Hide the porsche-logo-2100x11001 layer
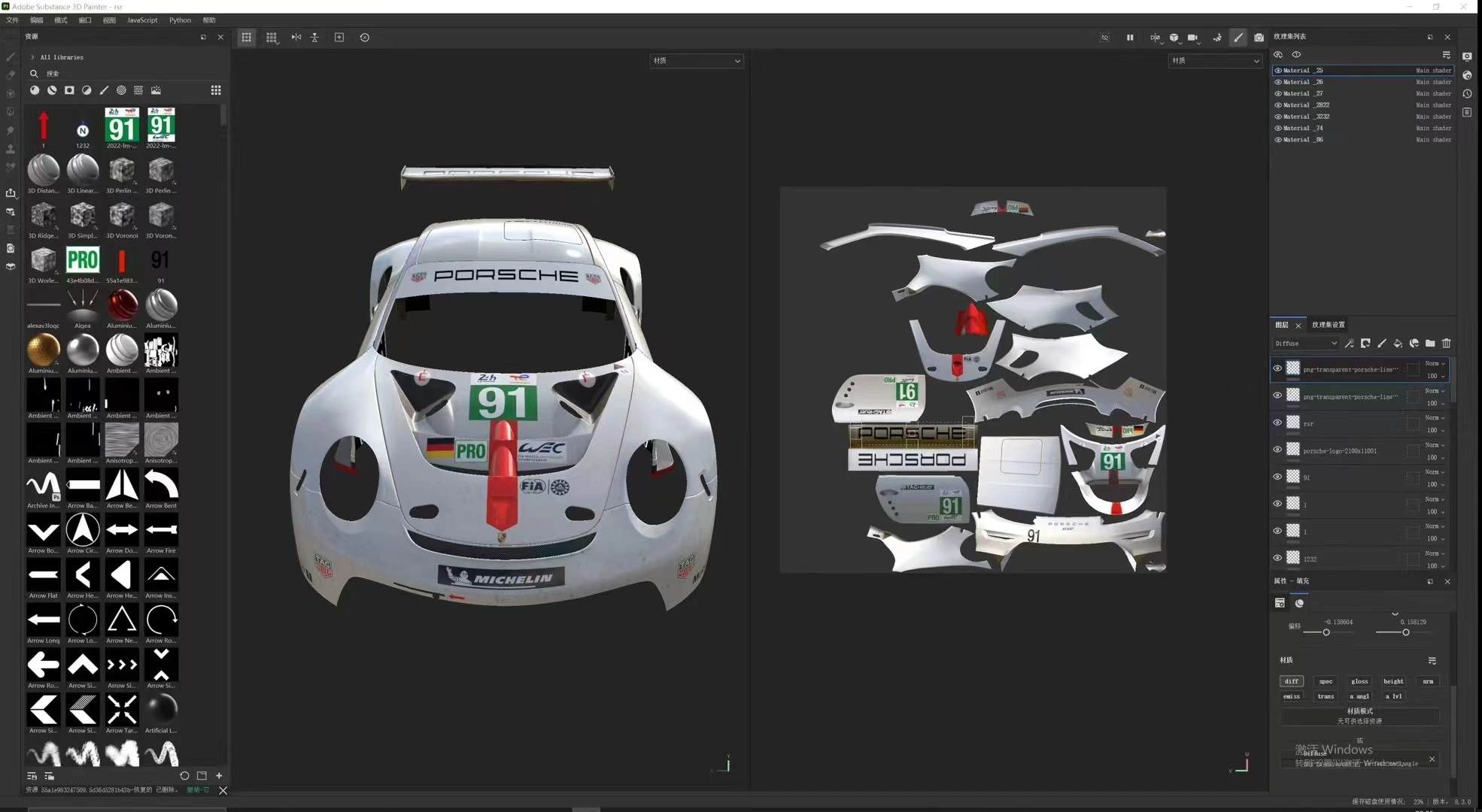 [1277, 450]
